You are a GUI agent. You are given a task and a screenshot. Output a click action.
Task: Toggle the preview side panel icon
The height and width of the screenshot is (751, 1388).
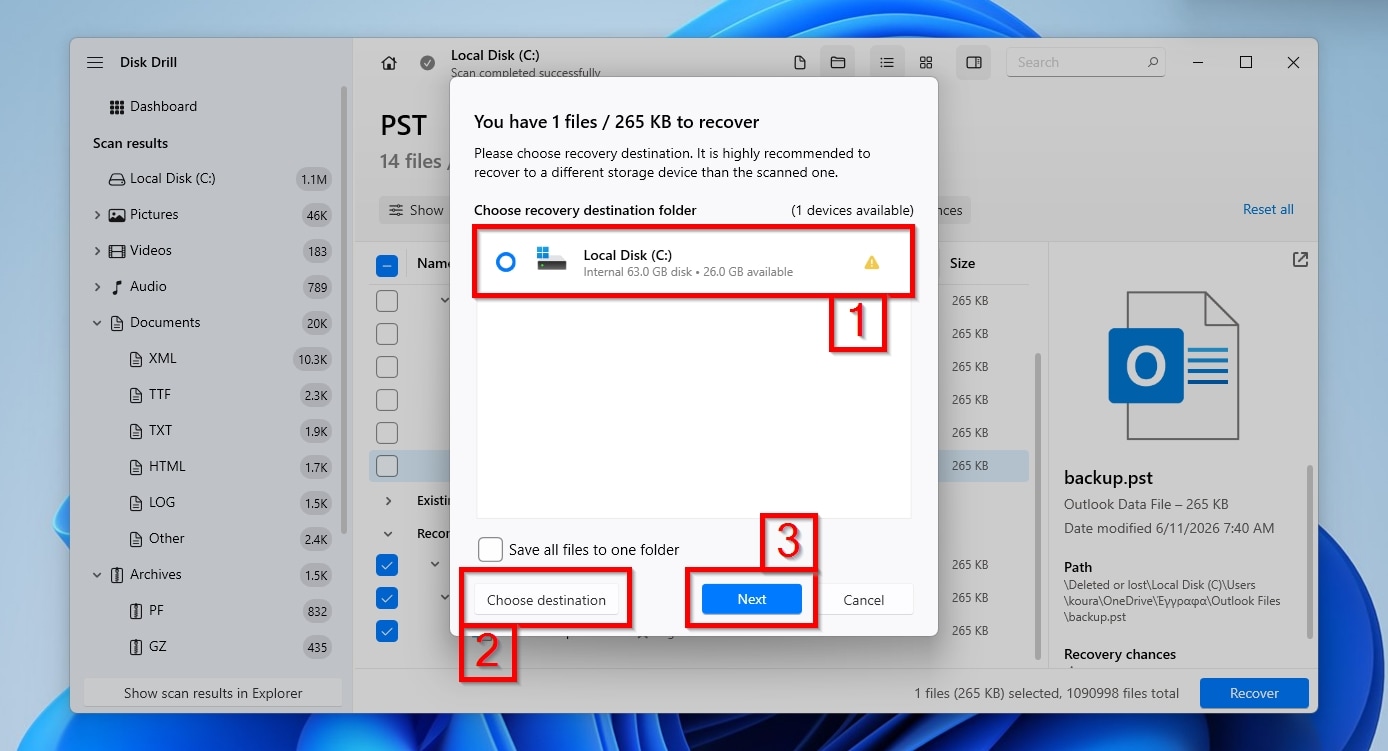[x=973, y=63]
